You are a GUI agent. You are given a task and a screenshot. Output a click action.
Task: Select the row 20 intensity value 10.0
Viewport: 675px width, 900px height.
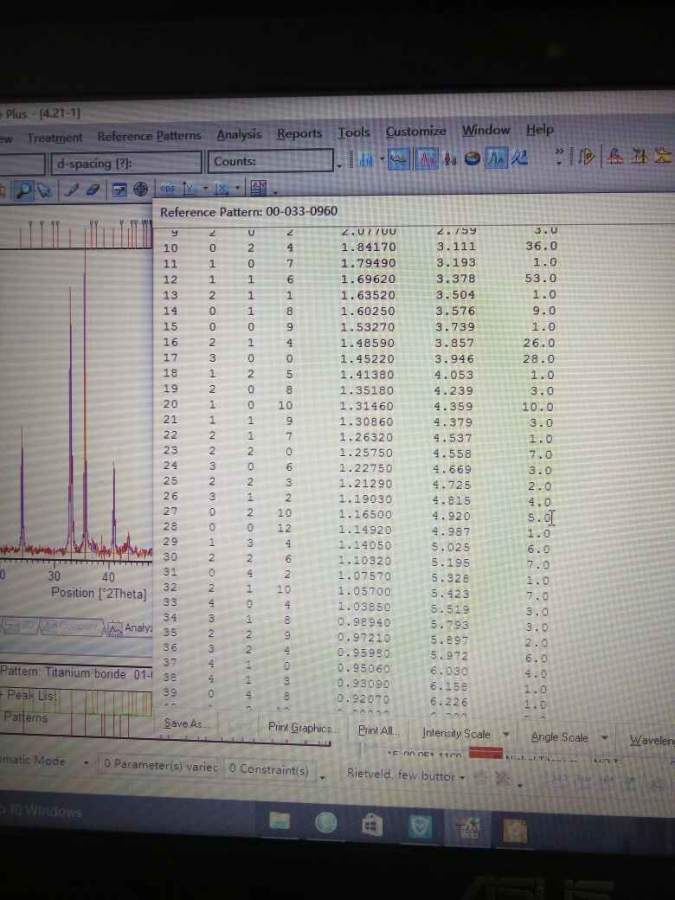[x=538, y=407]
